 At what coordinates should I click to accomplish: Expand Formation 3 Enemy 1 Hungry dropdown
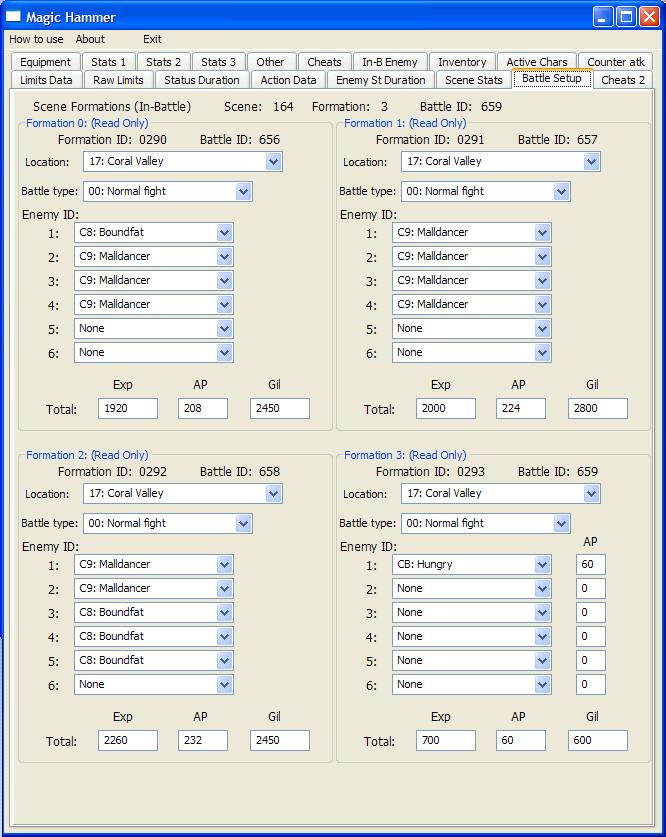(x=472, y=565)
